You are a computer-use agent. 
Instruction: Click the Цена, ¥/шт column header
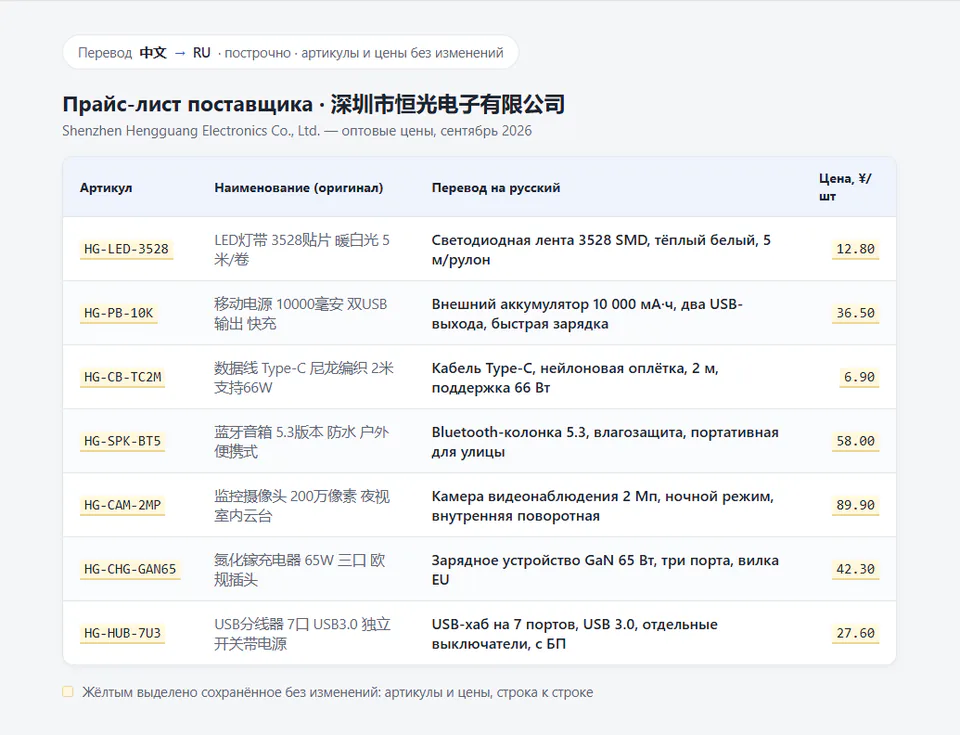(845, 187)
